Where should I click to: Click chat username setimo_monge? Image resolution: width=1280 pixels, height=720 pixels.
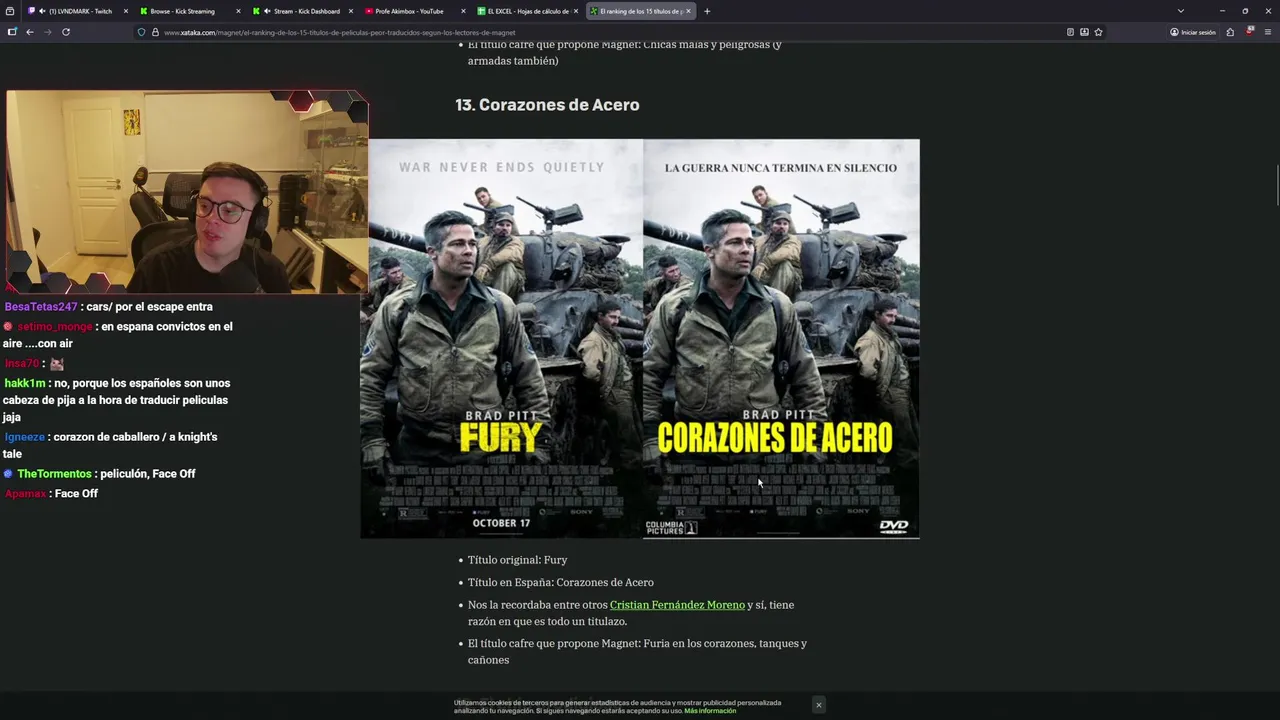coord(54,327)
